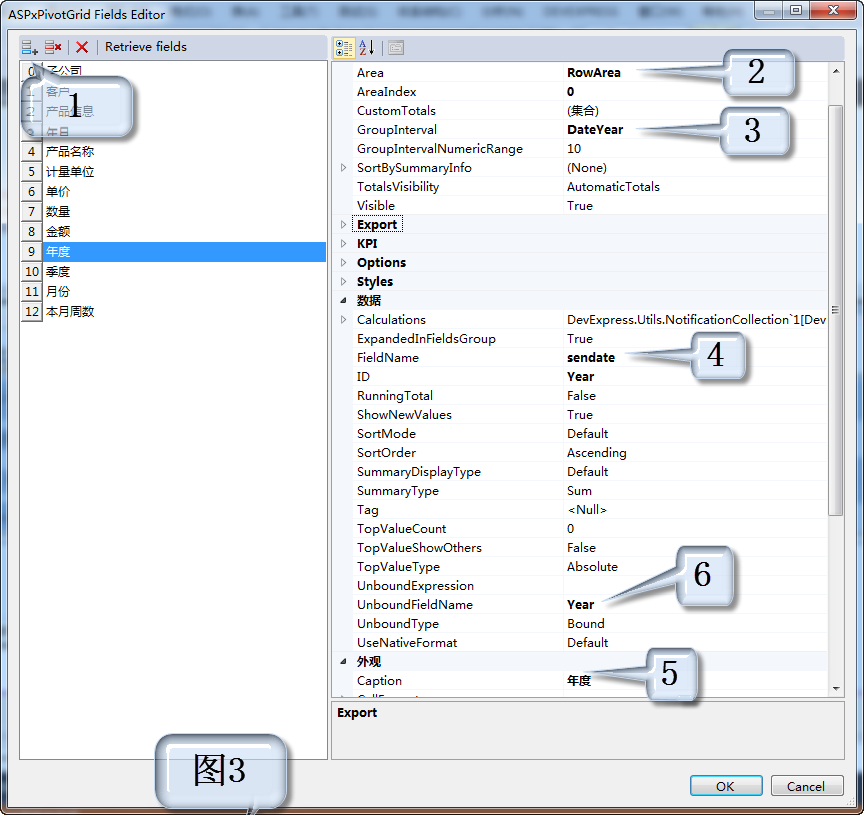Click Retrieve fields
Viewport: 864px width, 815px height.
[x=145, y=47]
